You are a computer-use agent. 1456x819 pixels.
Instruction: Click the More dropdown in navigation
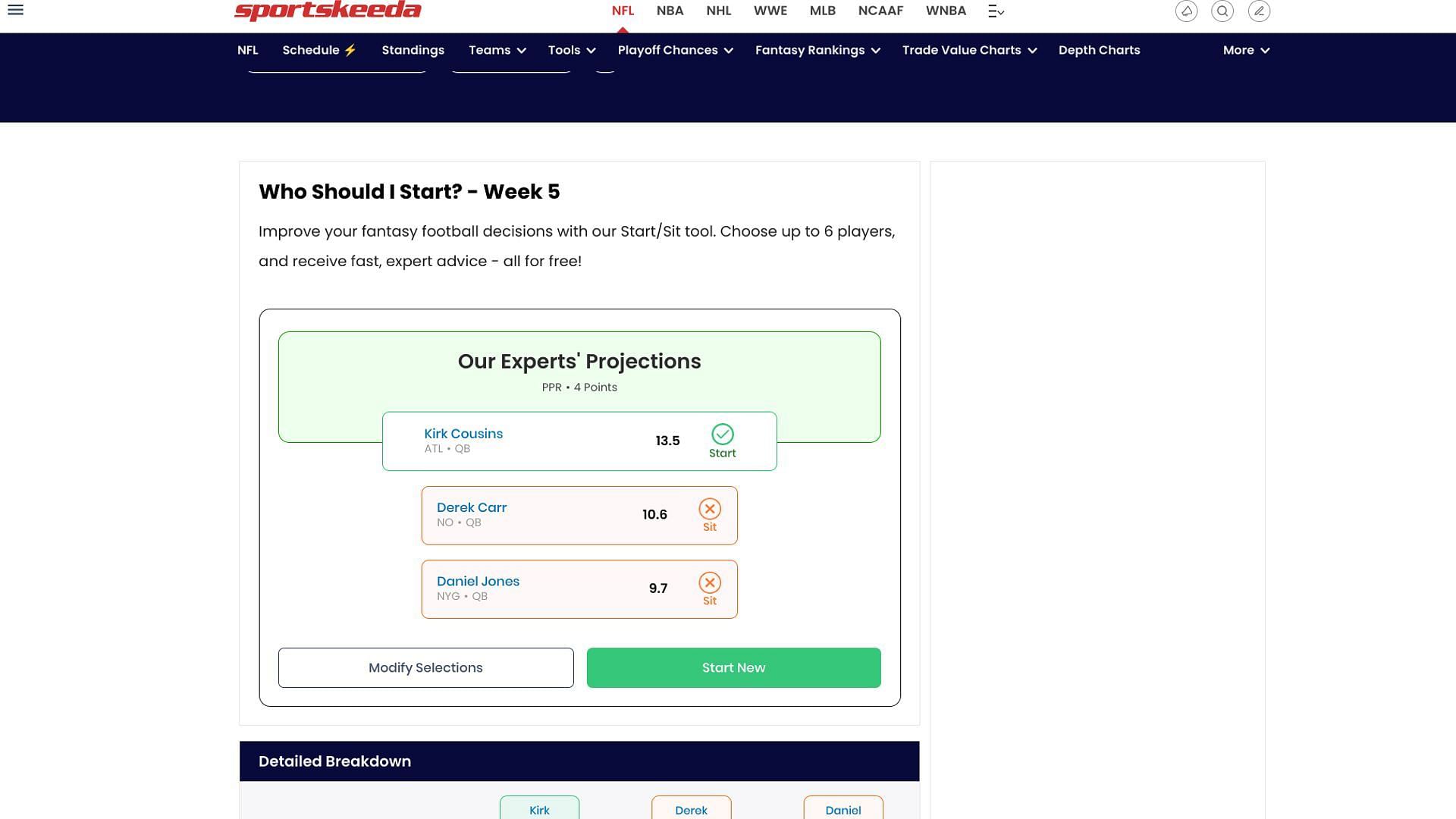[1246, 50]
